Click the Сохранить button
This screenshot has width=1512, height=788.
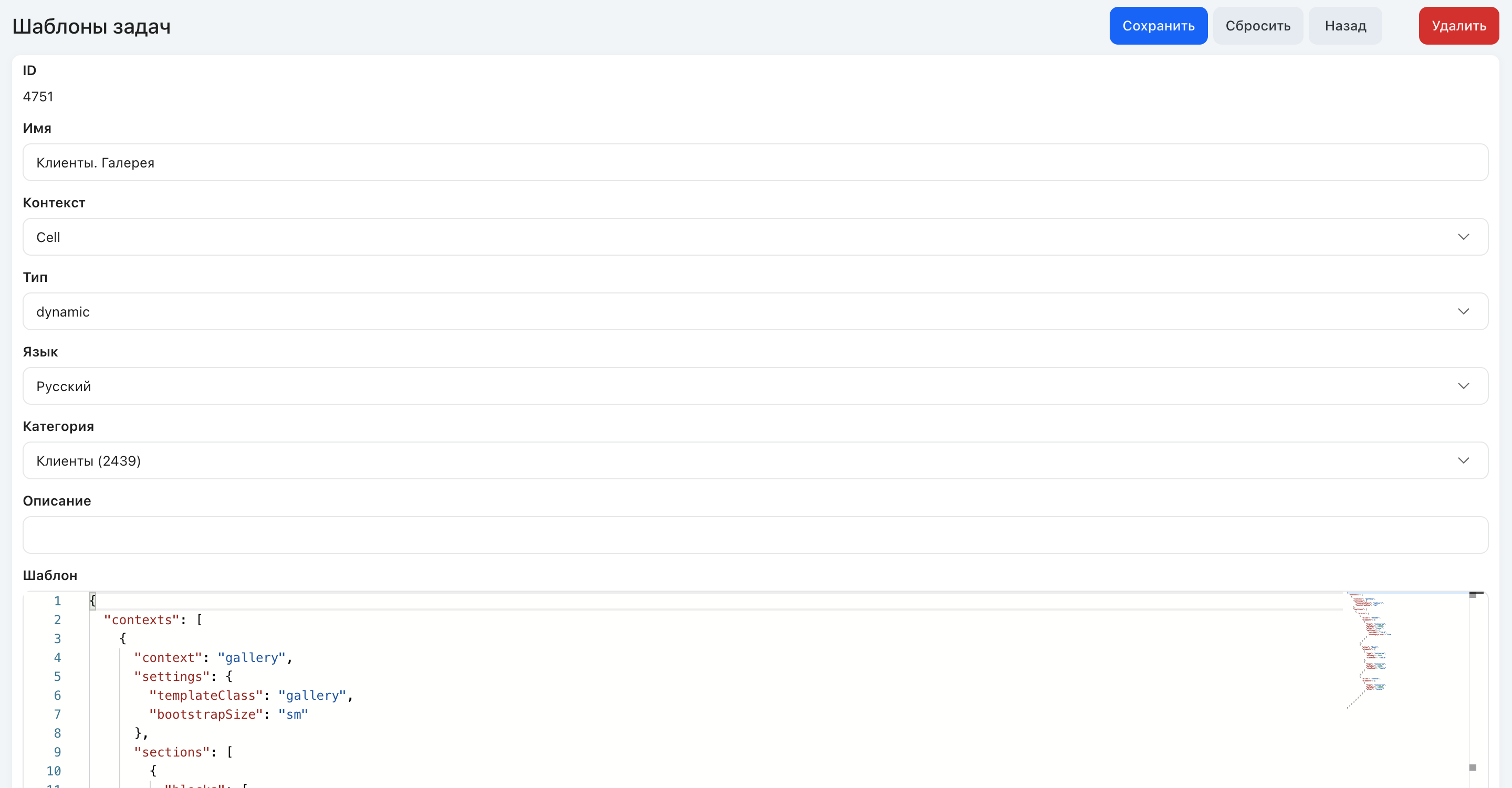tap(1158, 26)
